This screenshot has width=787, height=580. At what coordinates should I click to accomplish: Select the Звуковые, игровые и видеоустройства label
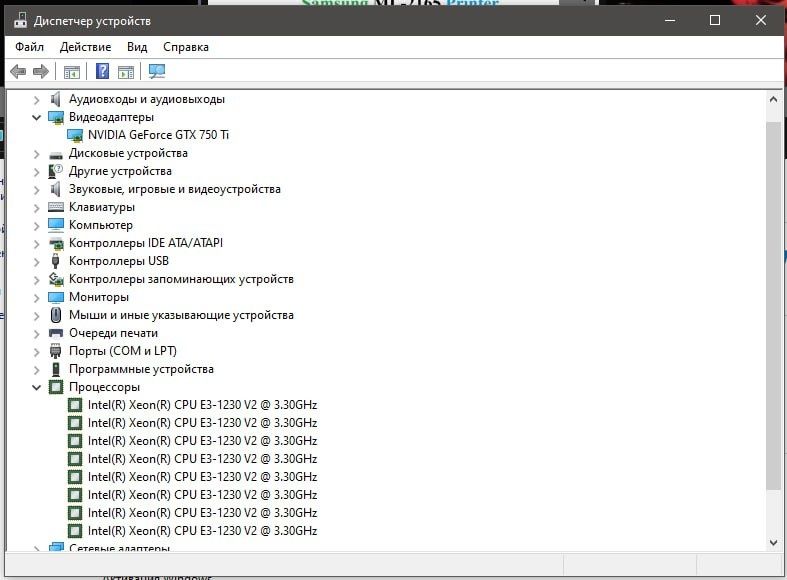[175, 189]
